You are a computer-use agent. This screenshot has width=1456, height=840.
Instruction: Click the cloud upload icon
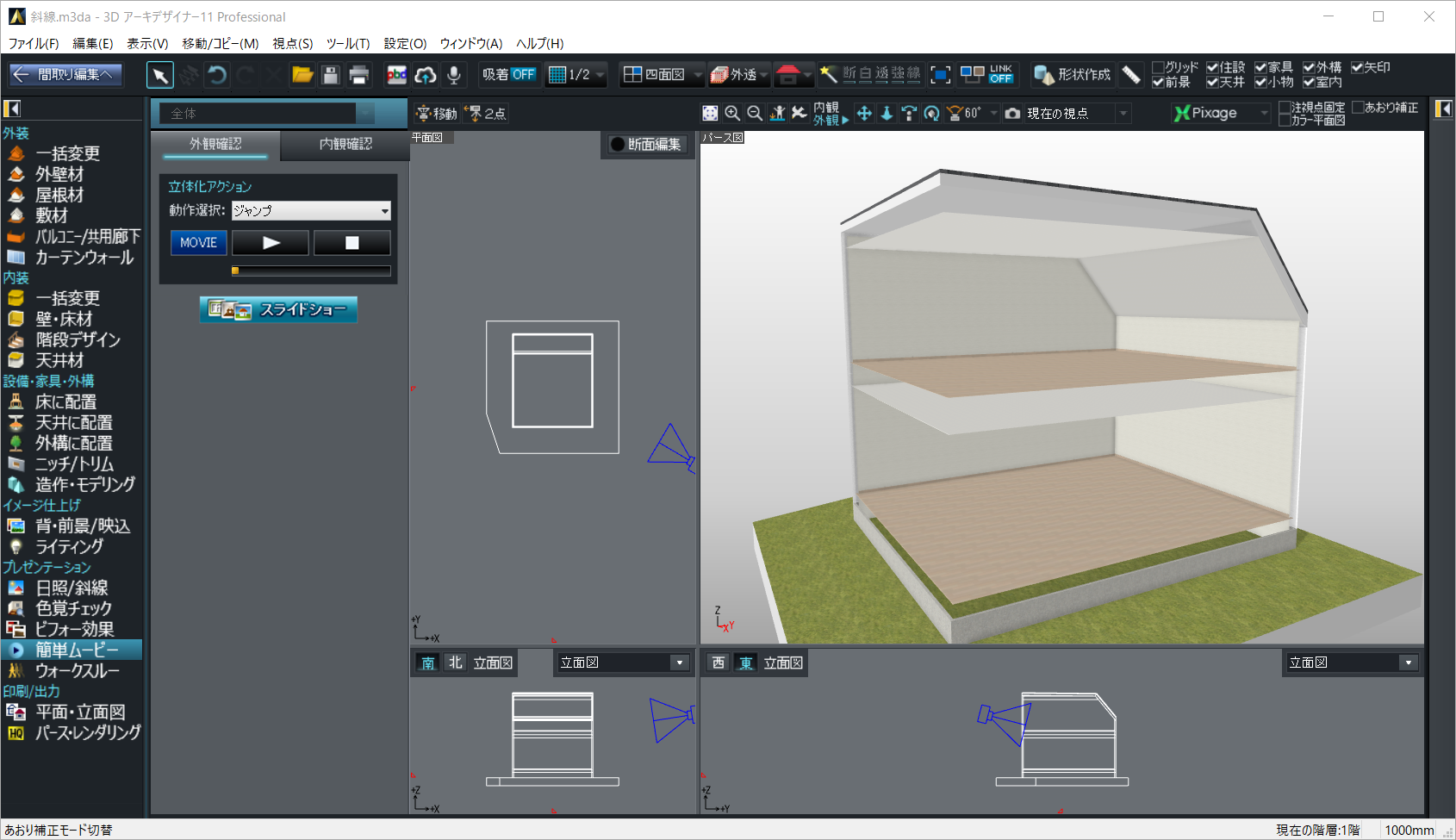click(x=426, y=75)
